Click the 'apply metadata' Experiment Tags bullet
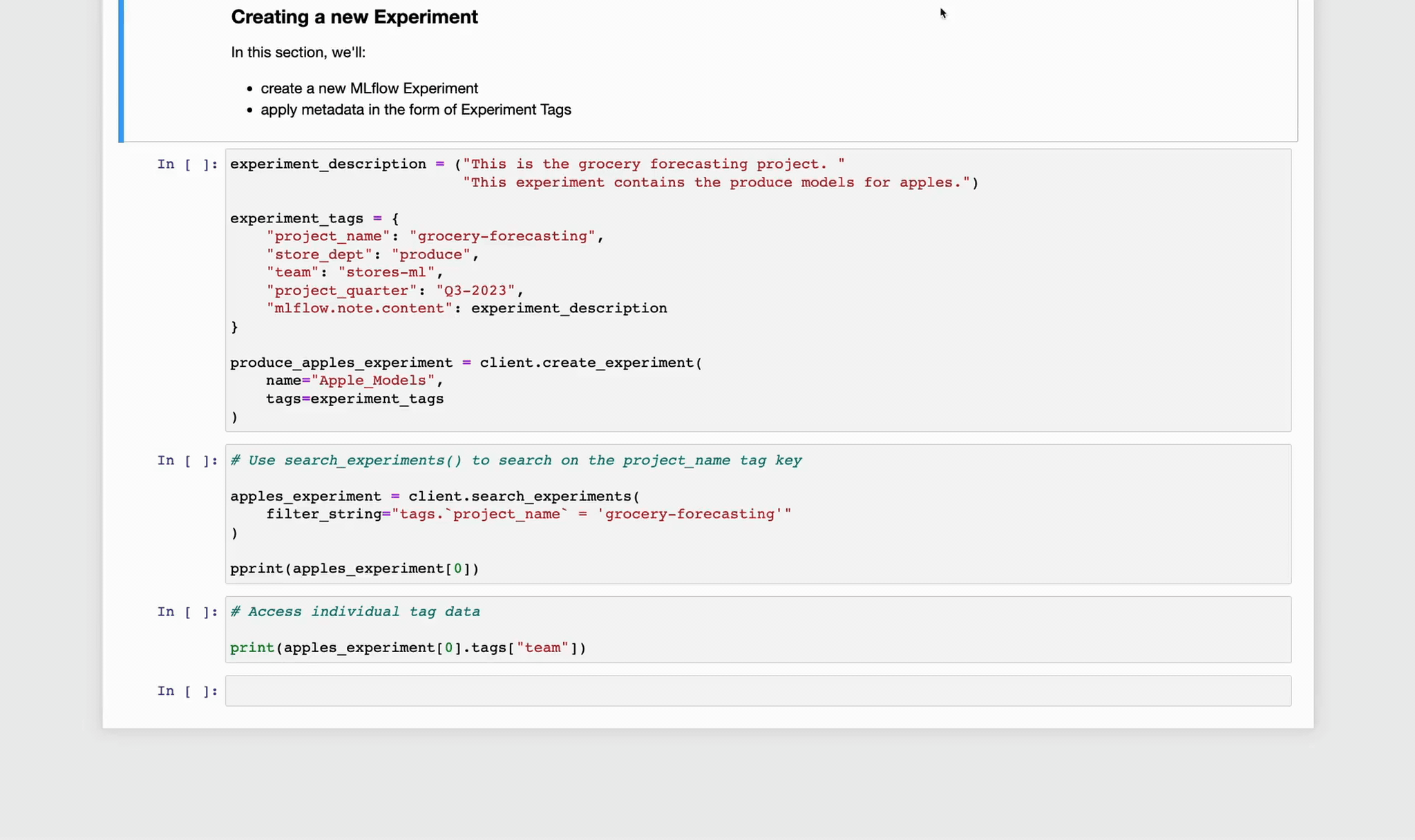The width and height of the screenshot is (1415, 840). (415, 110)
